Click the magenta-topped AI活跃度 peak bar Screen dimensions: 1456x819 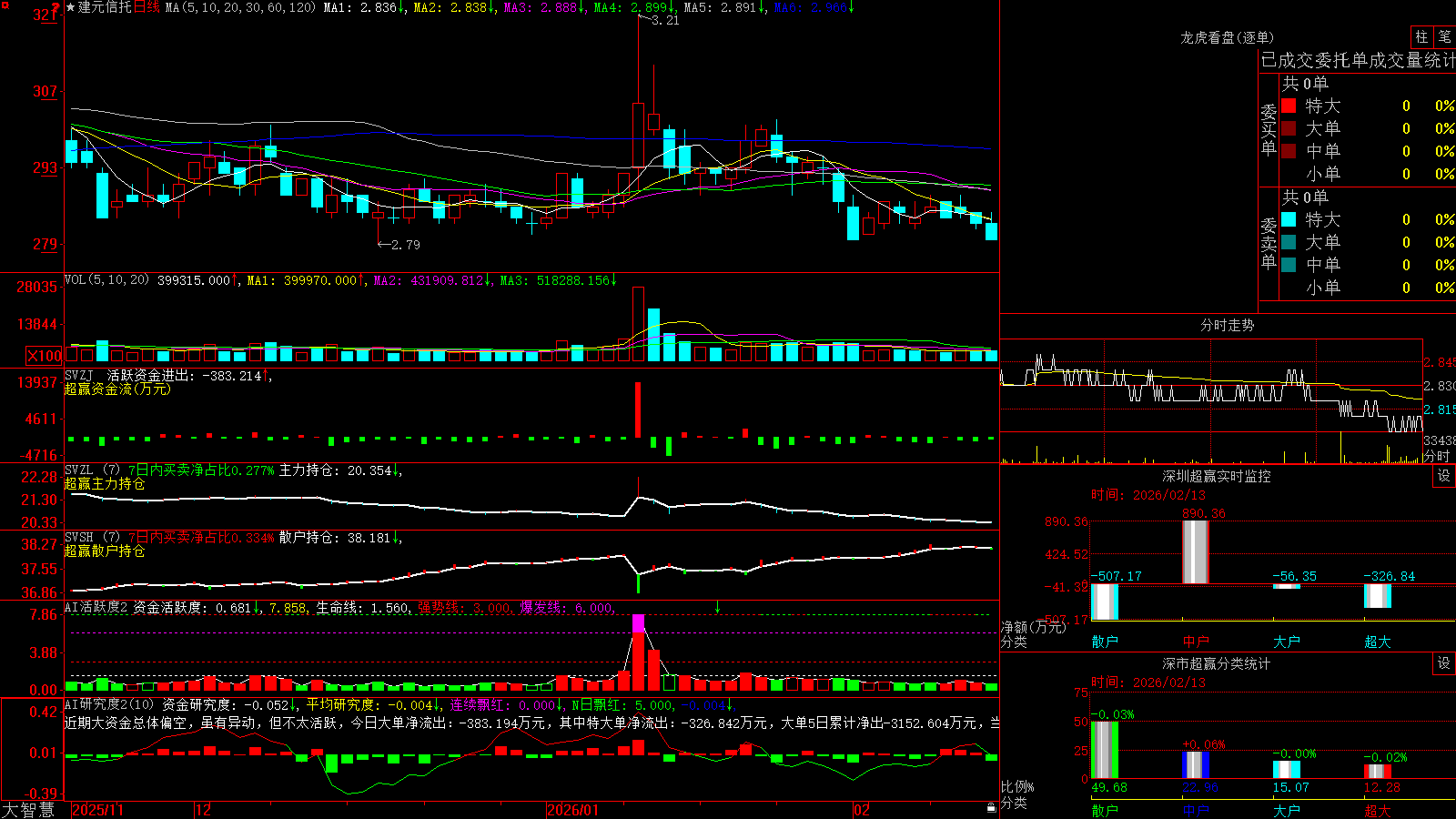click(638, 652)
